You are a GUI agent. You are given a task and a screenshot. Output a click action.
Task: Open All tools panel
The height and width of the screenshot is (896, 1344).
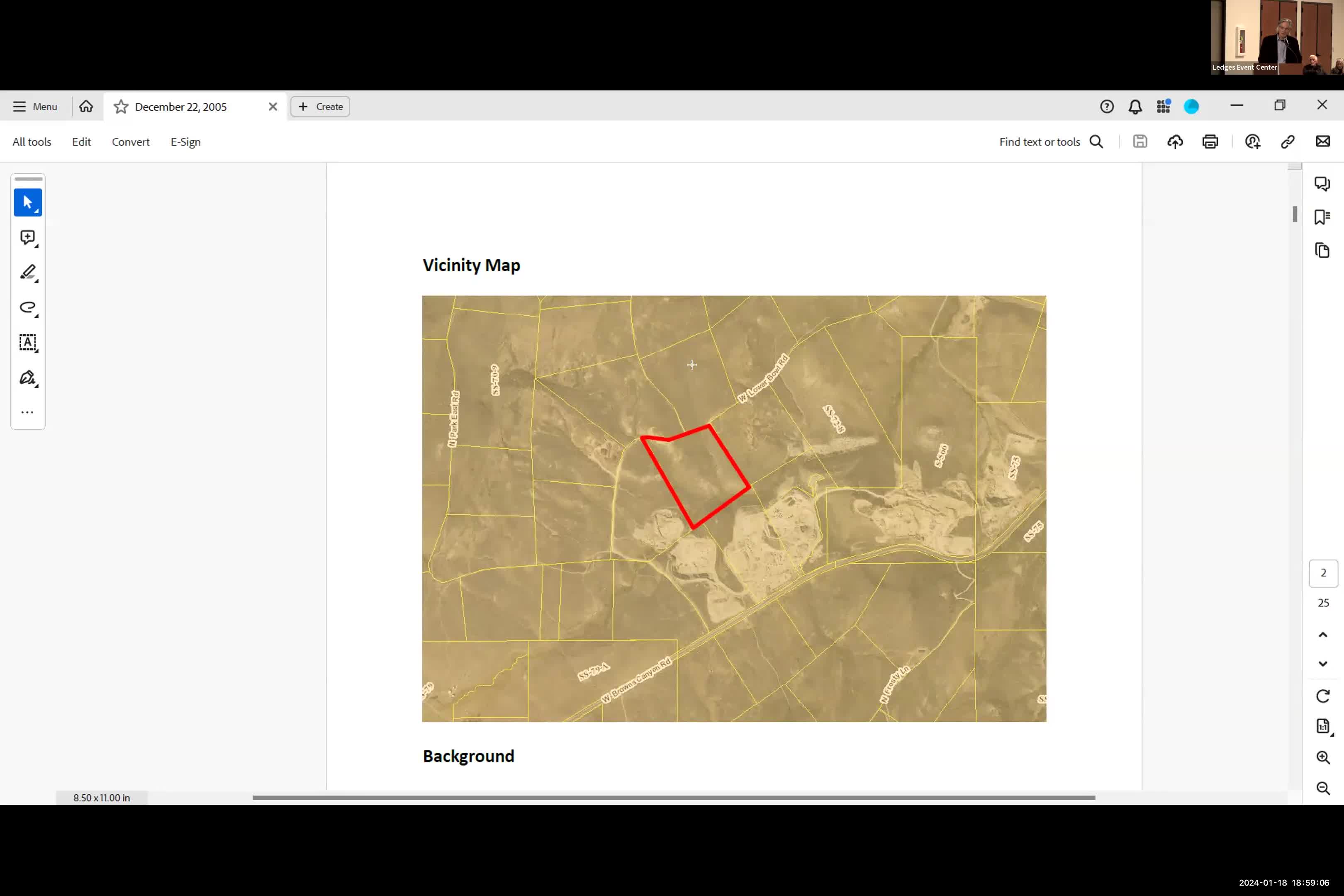[32, 142]
